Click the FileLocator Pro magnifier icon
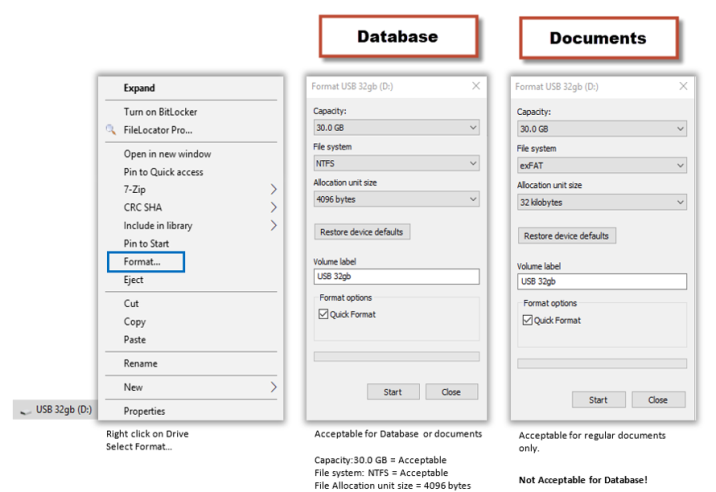The width and height of the screenshot is (716, 492). tap(111, 130)
